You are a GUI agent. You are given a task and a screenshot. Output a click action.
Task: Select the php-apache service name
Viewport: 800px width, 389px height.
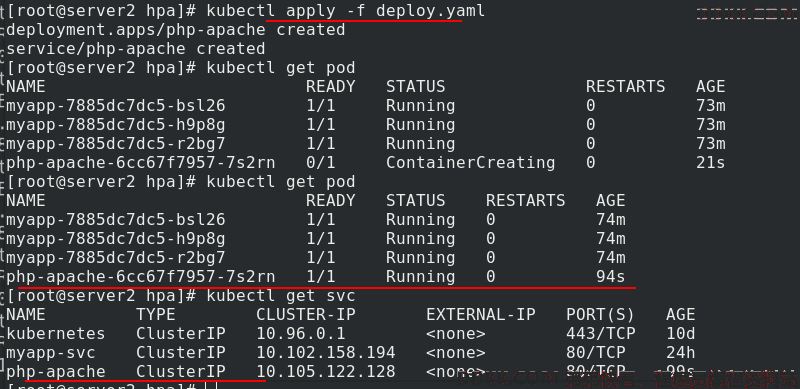(x=56, y=372)
